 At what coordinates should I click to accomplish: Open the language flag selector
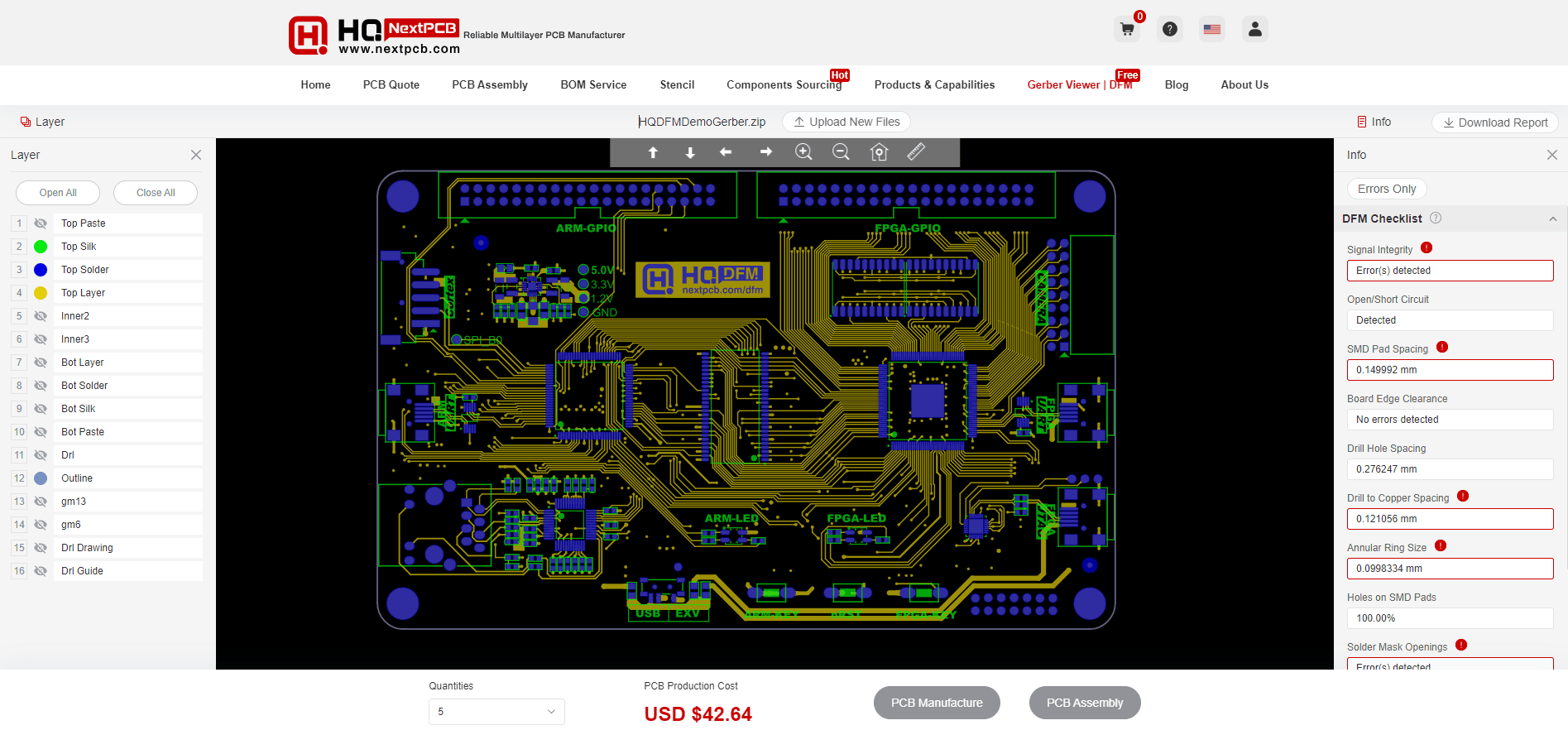tap(1212, 30)
